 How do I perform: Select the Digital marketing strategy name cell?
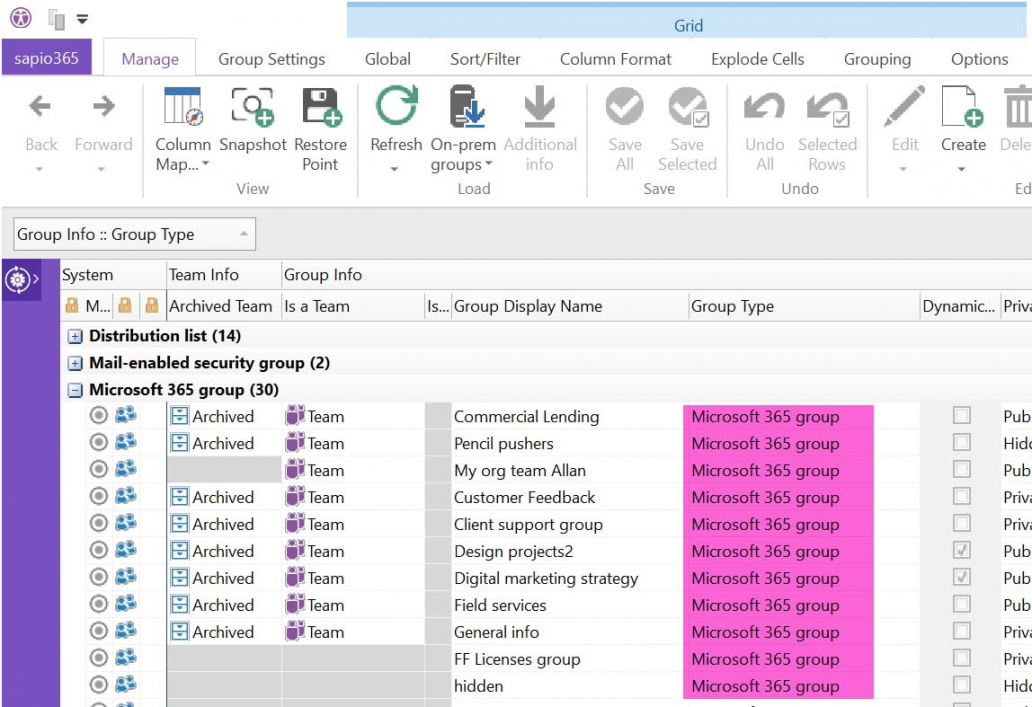[569, 578]
